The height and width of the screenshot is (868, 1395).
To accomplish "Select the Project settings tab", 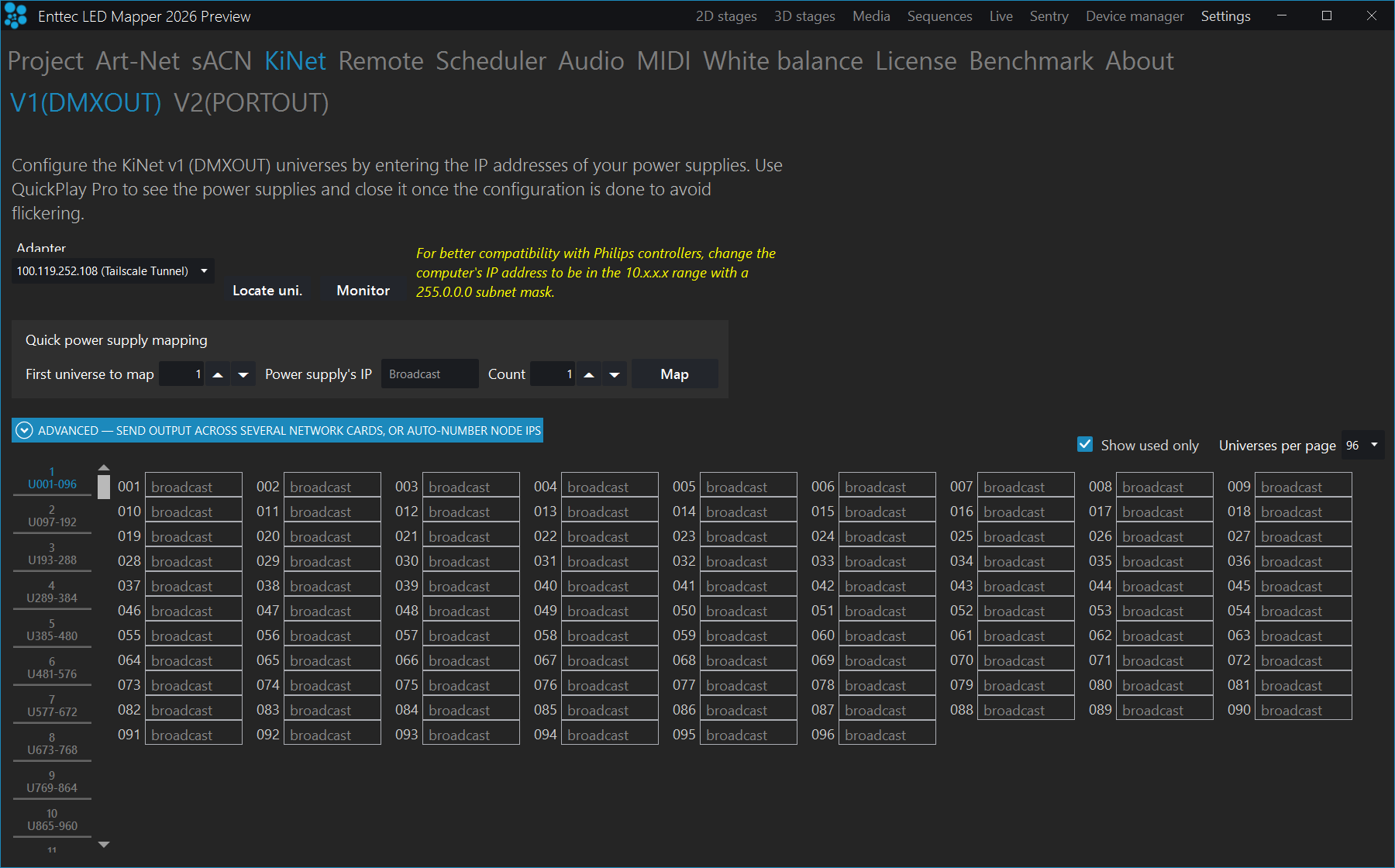I will click(x=46, y=61).
